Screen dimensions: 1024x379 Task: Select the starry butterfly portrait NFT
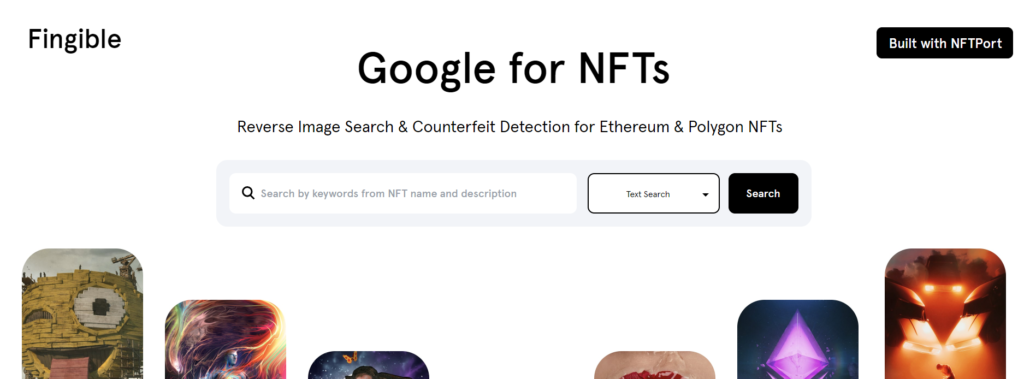pyautogui.click(x=368, y=365)
